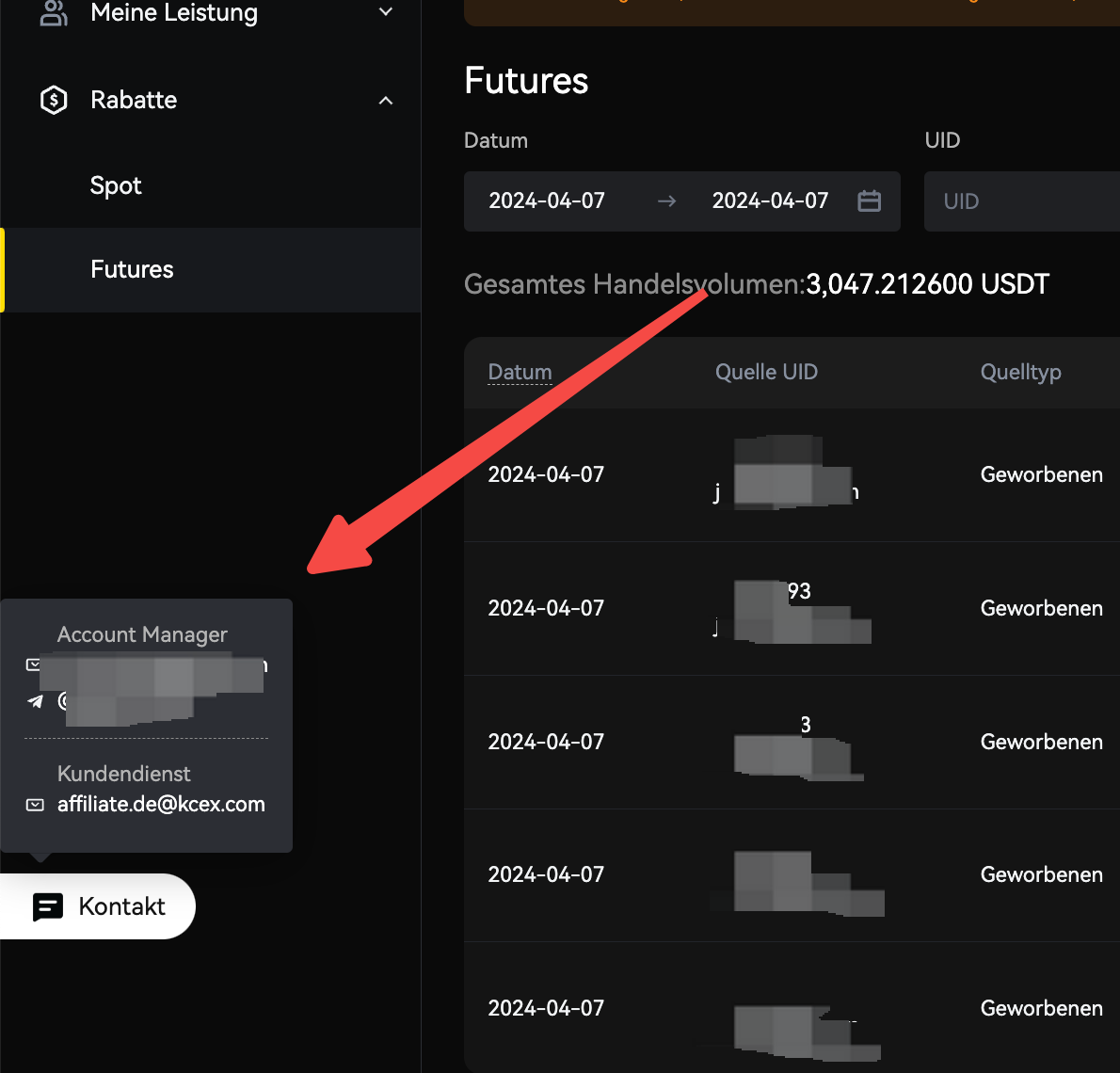Screen dimensions: 1120x1073
Task: Click the Datum column header
Action: click(520, 372)
